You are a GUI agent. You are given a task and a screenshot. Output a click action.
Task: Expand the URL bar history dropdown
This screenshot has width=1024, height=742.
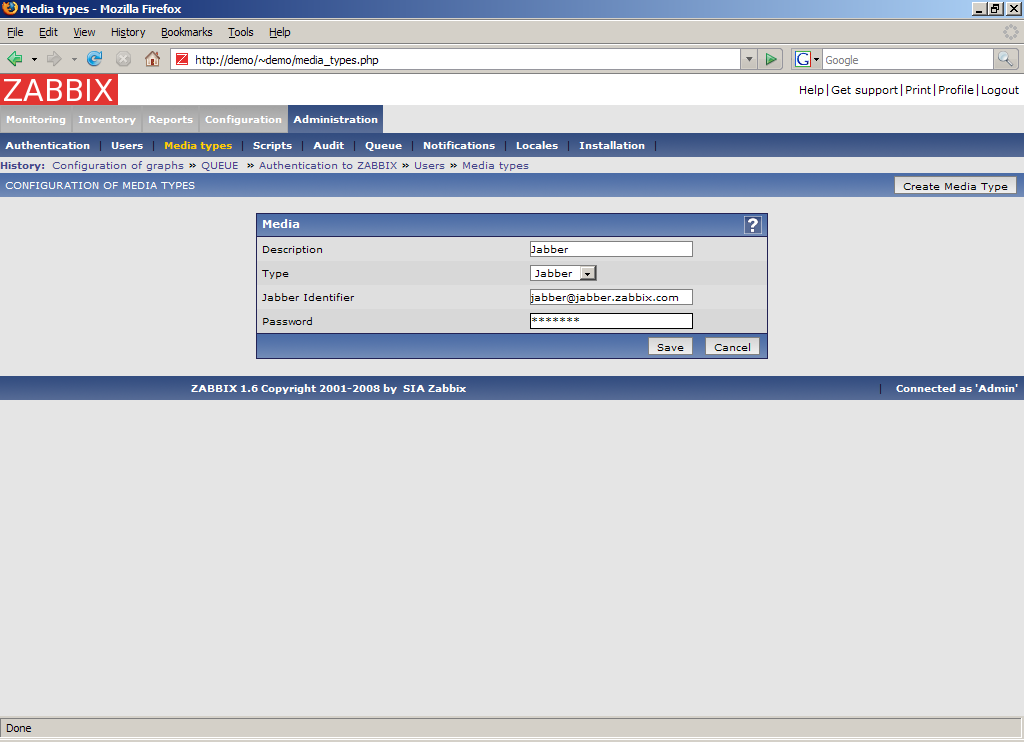(x=749, y=59)
